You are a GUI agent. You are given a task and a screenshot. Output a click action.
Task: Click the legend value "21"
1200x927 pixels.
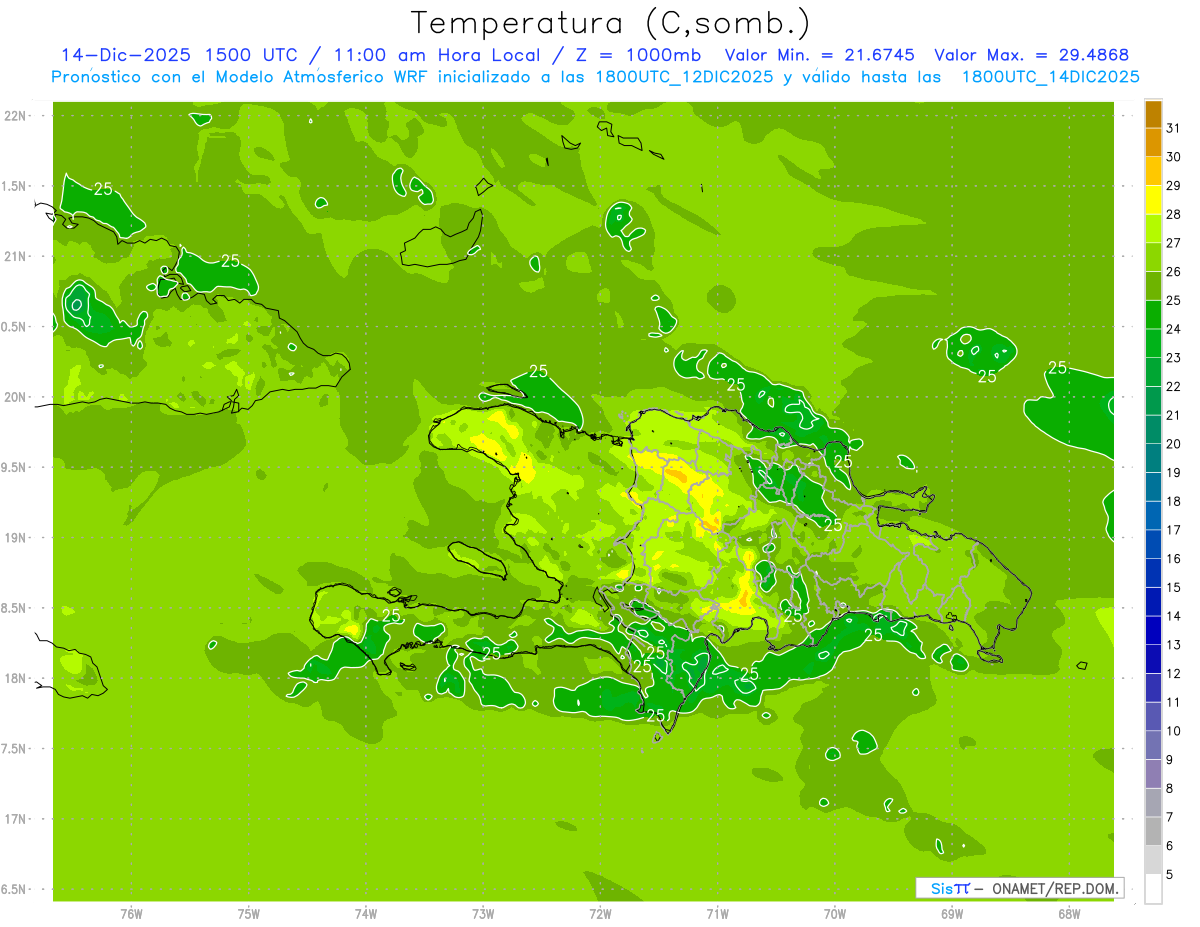[1174, 415]
